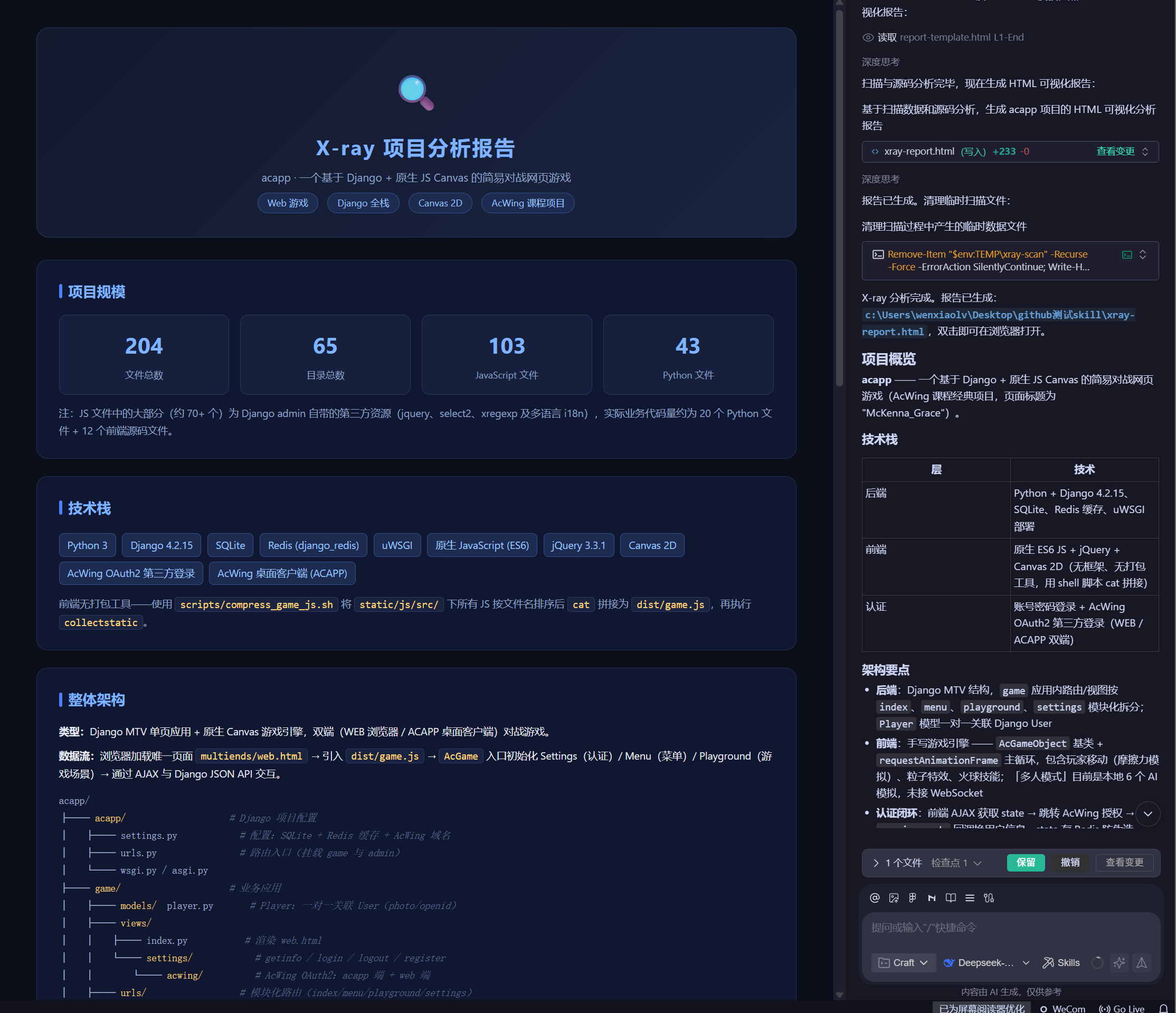Expand the first 深度思考 section
The width and height of the screenshot is (1176, 1013).
(x=880, y=62)
